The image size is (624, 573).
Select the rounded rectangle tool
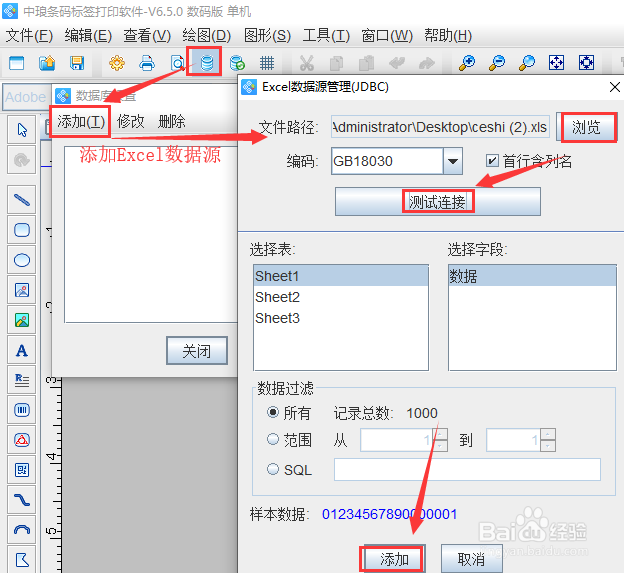point(21,230)
